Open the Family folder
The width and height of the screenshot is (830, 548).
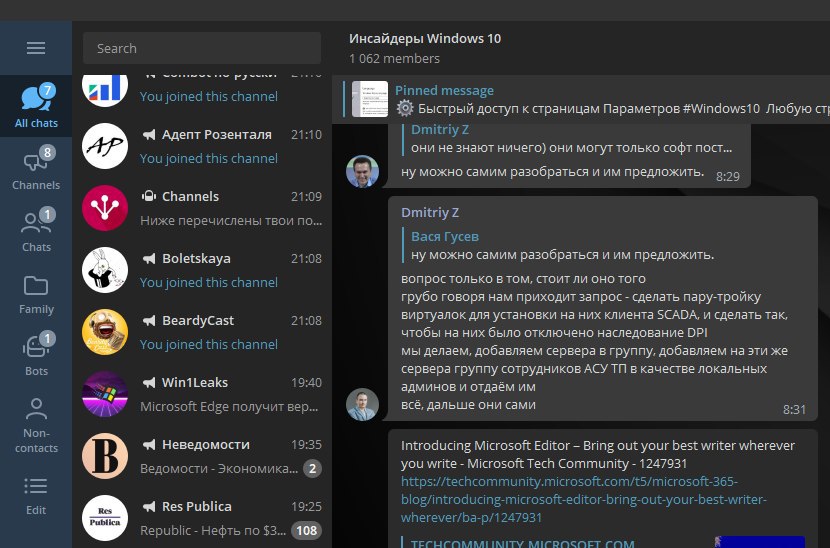[36, 292]
